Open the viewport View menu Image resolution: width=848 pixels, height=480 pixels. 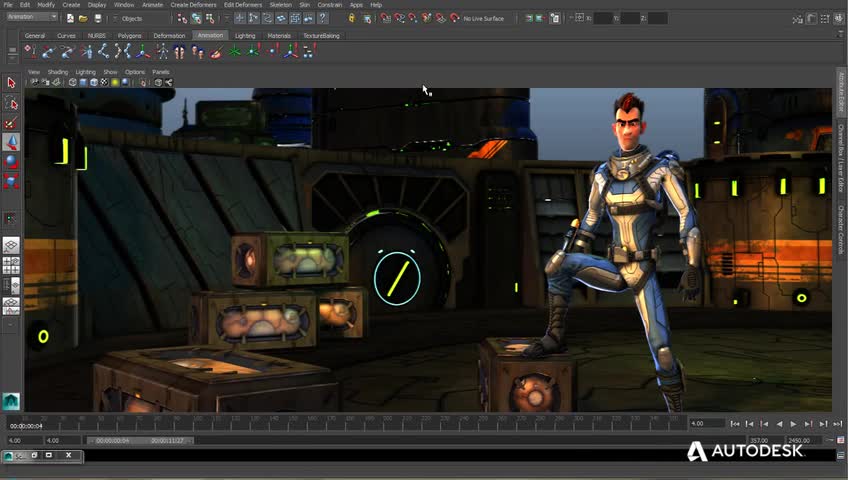[x=34, y=72]
